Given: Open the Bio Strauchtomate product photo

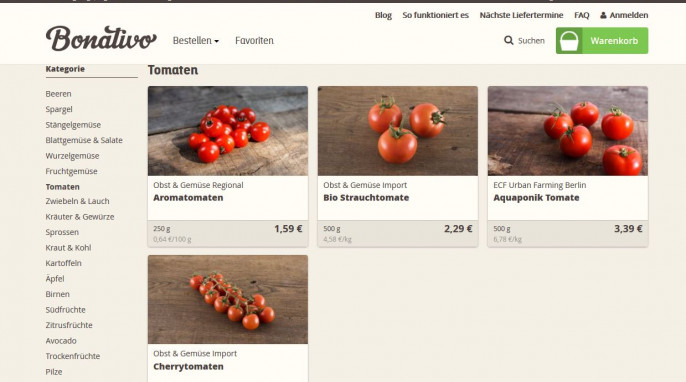Looking at the screenshot, I should (398, 131).
